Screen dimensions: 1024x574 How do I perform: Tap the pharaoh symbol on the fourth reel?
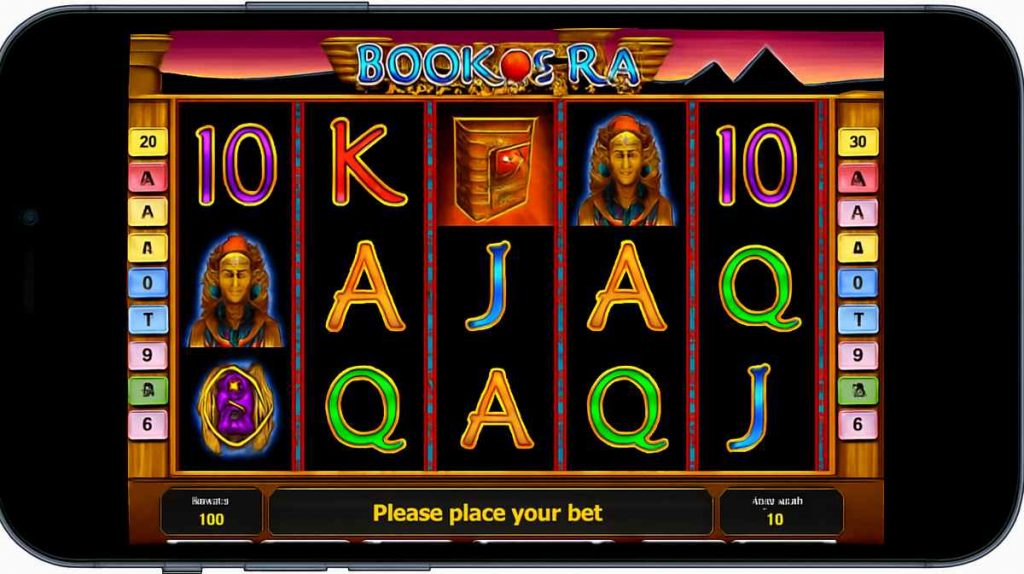pyautogui.click(x=626, y=171)
